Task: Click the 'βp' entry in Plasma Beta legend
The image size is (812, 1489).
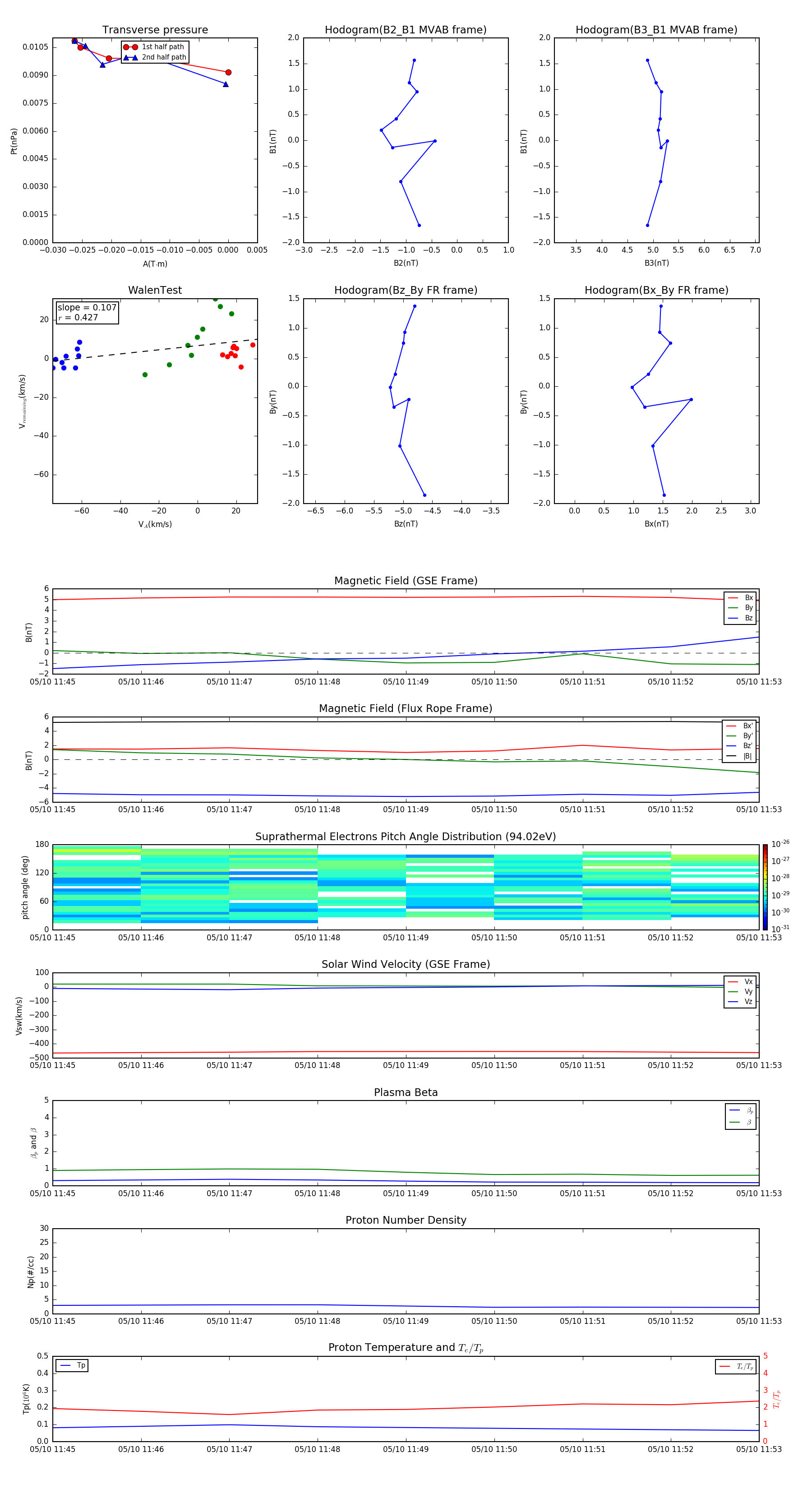Action: pos(741,1110)
